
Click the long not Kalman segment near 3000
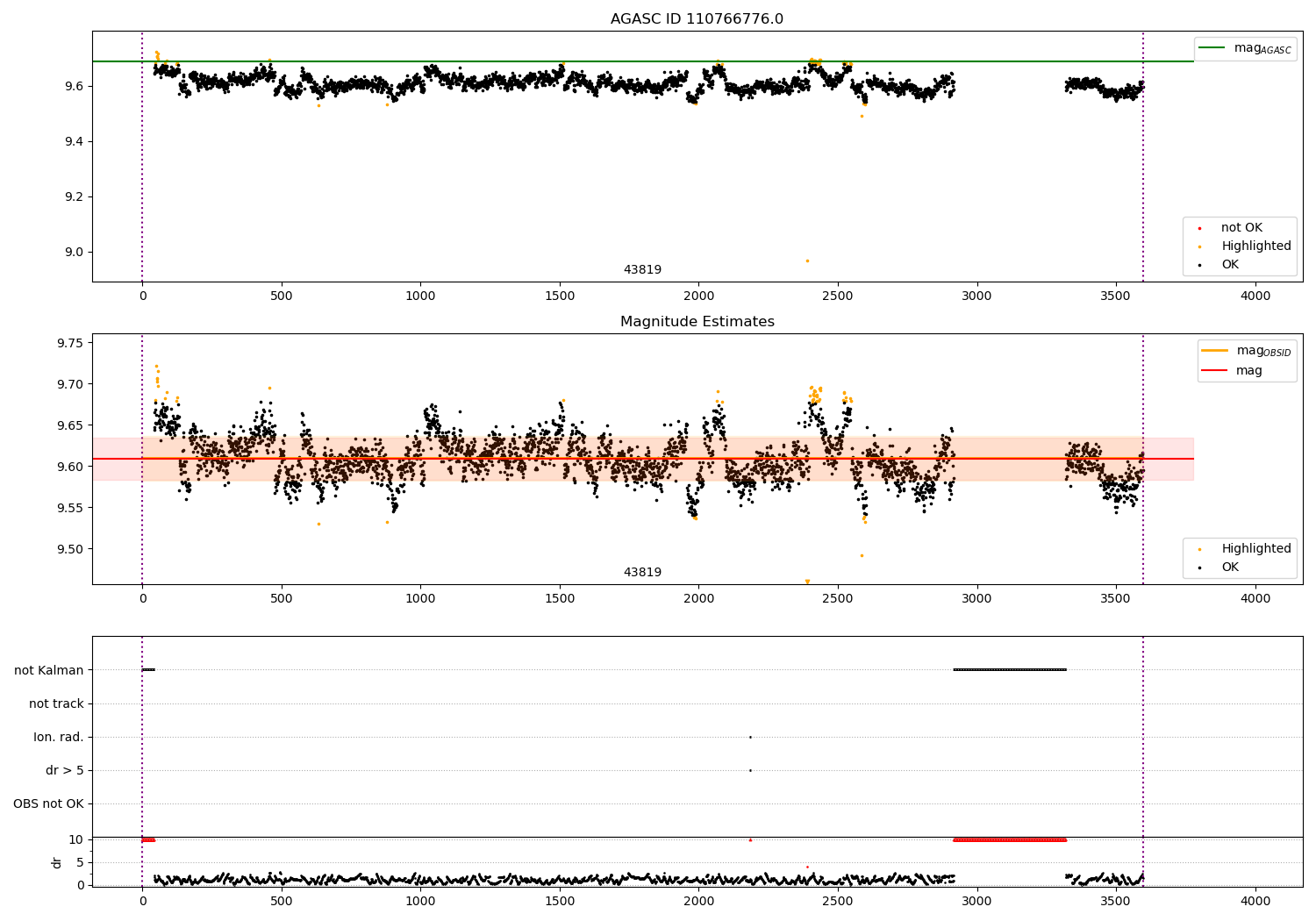[1010, 670]
